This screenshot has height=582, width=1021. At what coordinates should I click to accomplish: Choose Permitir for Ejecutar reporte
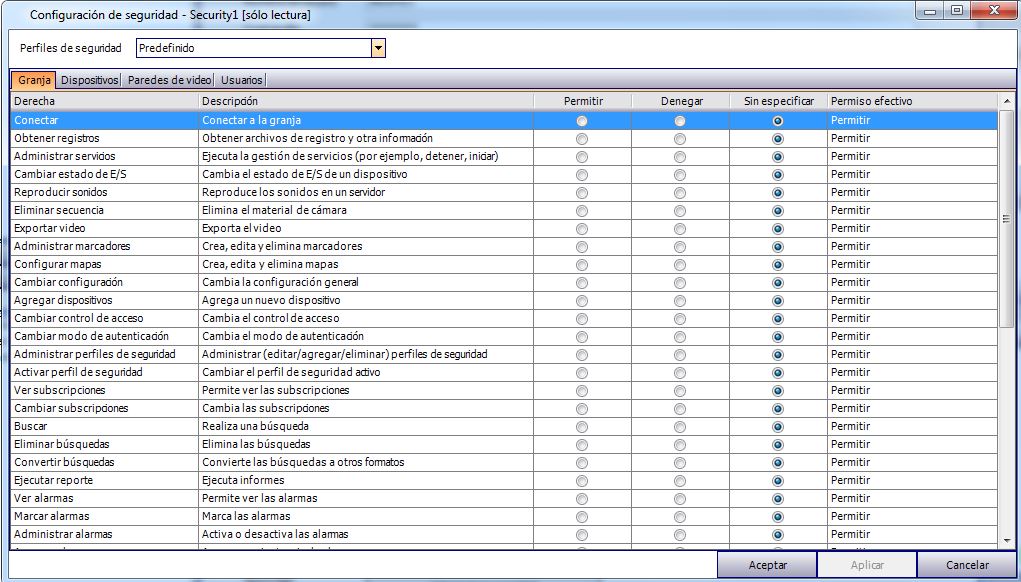tap(582, 481)
